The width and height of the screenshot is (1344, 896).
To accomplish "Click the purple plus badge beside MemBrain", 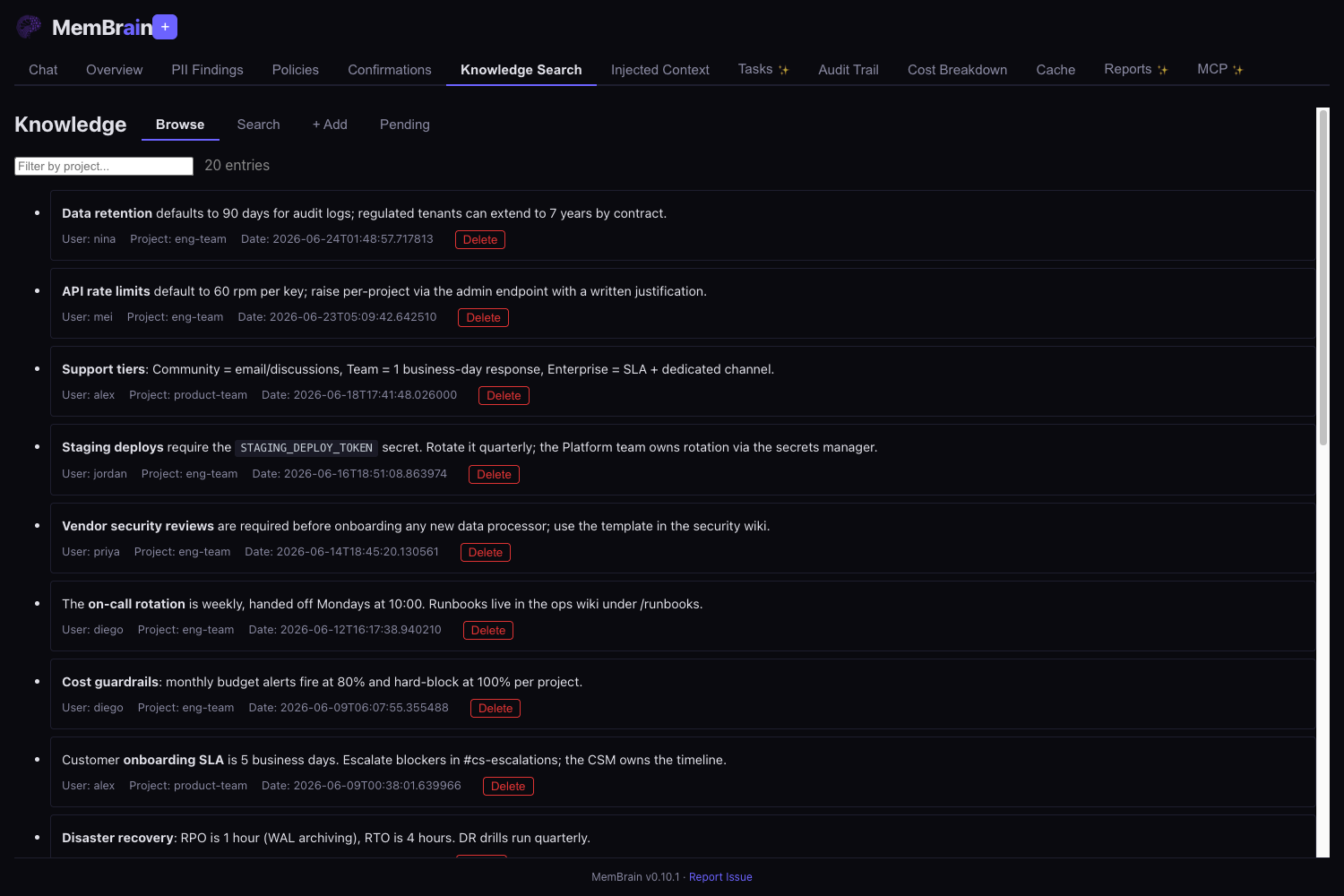I will click(165, 27).
